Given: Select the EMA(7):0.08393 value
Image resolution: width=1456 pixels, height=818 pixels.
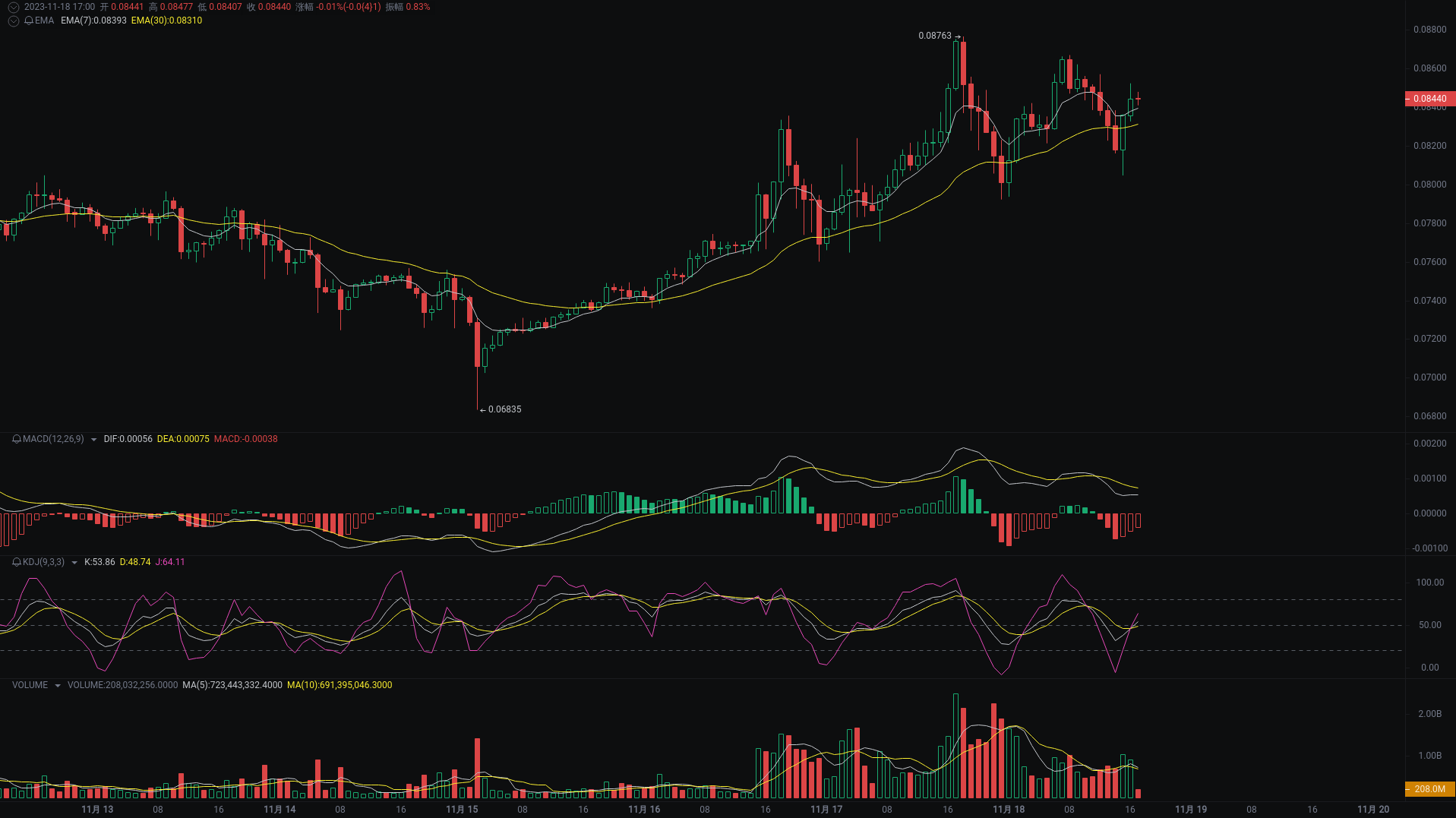Looking at the screenshot, I should pos(93,21).
